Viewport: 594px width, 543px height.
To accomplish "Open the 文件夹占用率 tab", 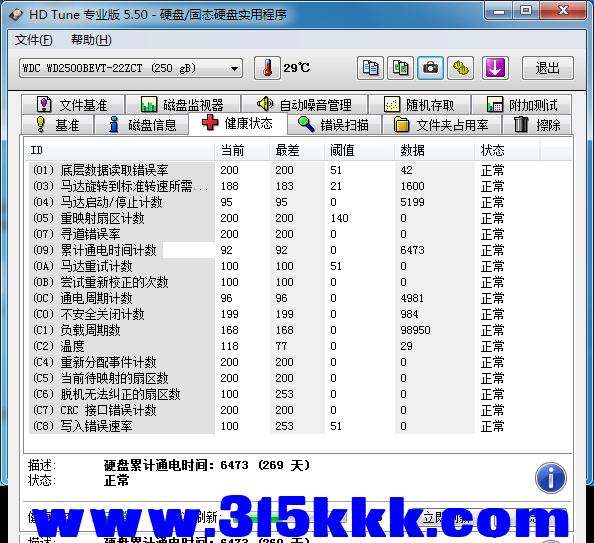I will (x=442, y=125).
